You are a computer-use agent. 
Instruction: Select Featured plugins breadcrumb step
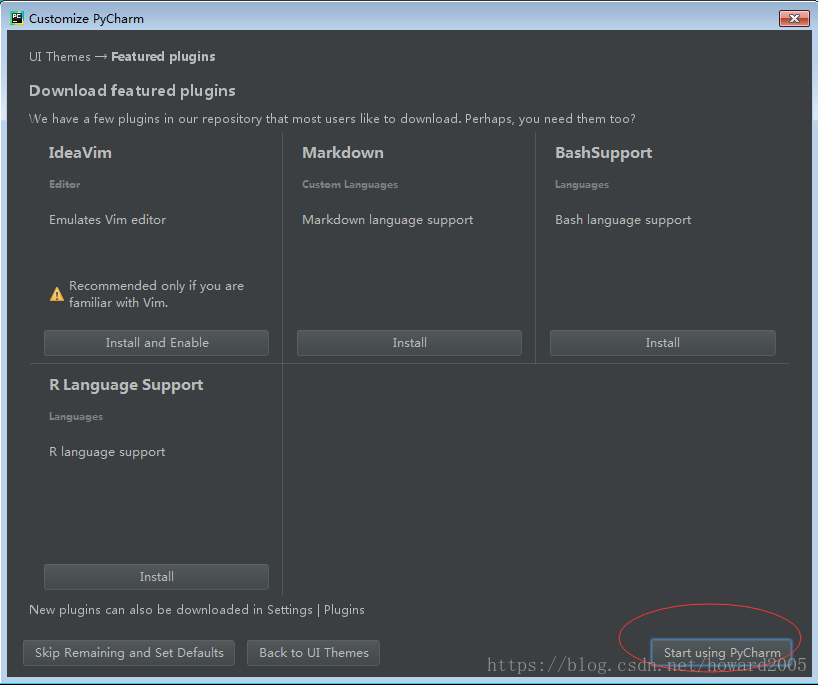point(163,57)
